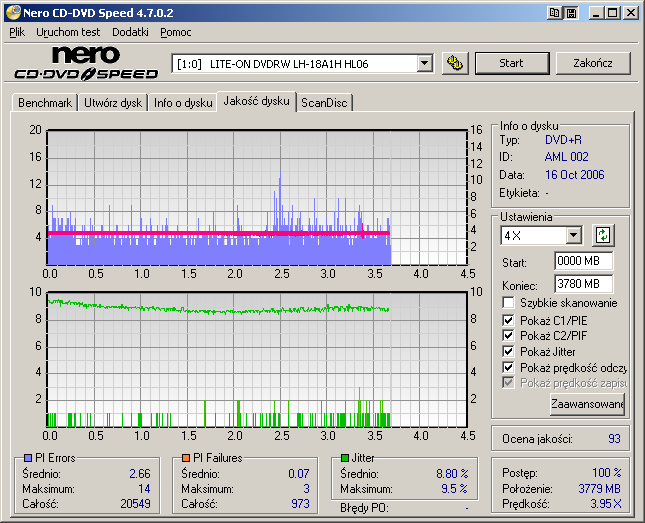
Task: Click the Ocena jakości value 93
Action: pos(614,439)
